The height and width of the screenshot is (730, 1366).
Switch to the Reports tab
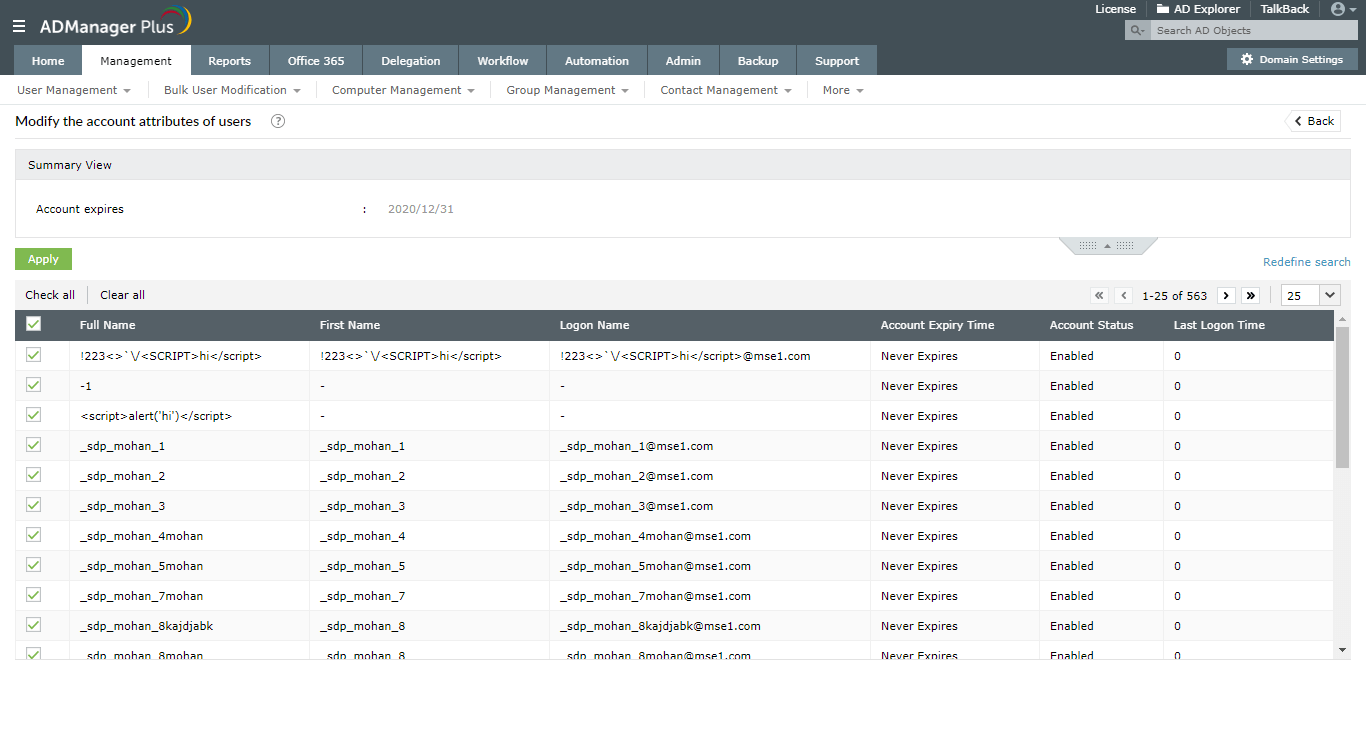click(x=230, y=60)
